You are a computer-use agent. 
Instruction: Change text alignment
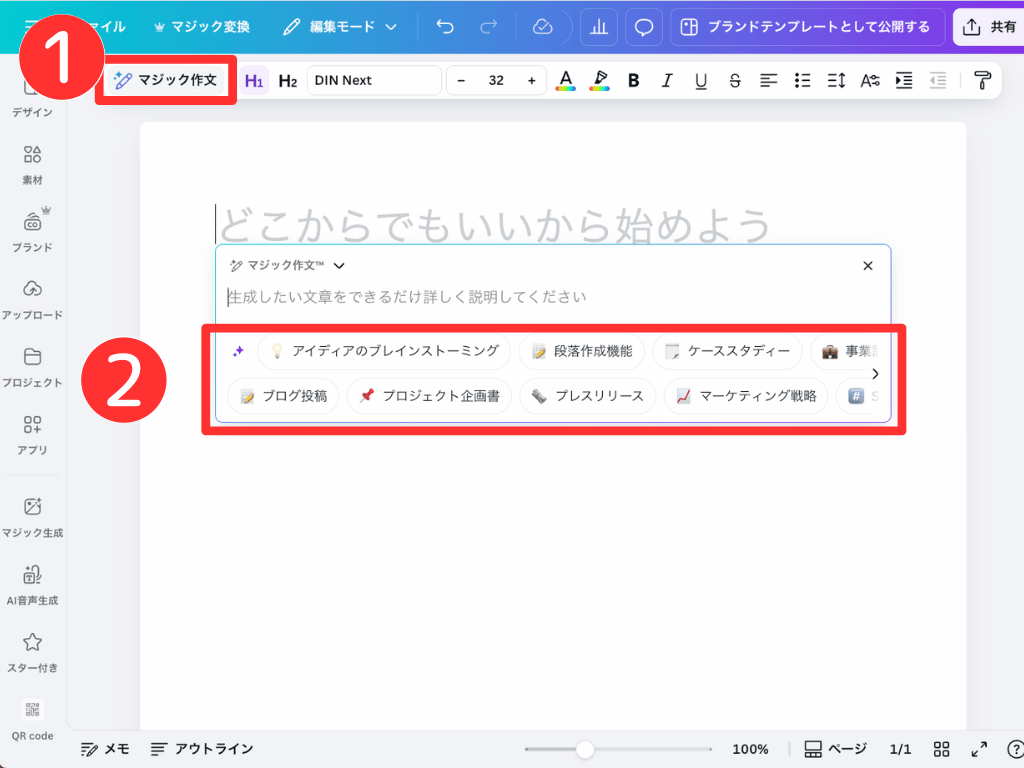[769, 80]
